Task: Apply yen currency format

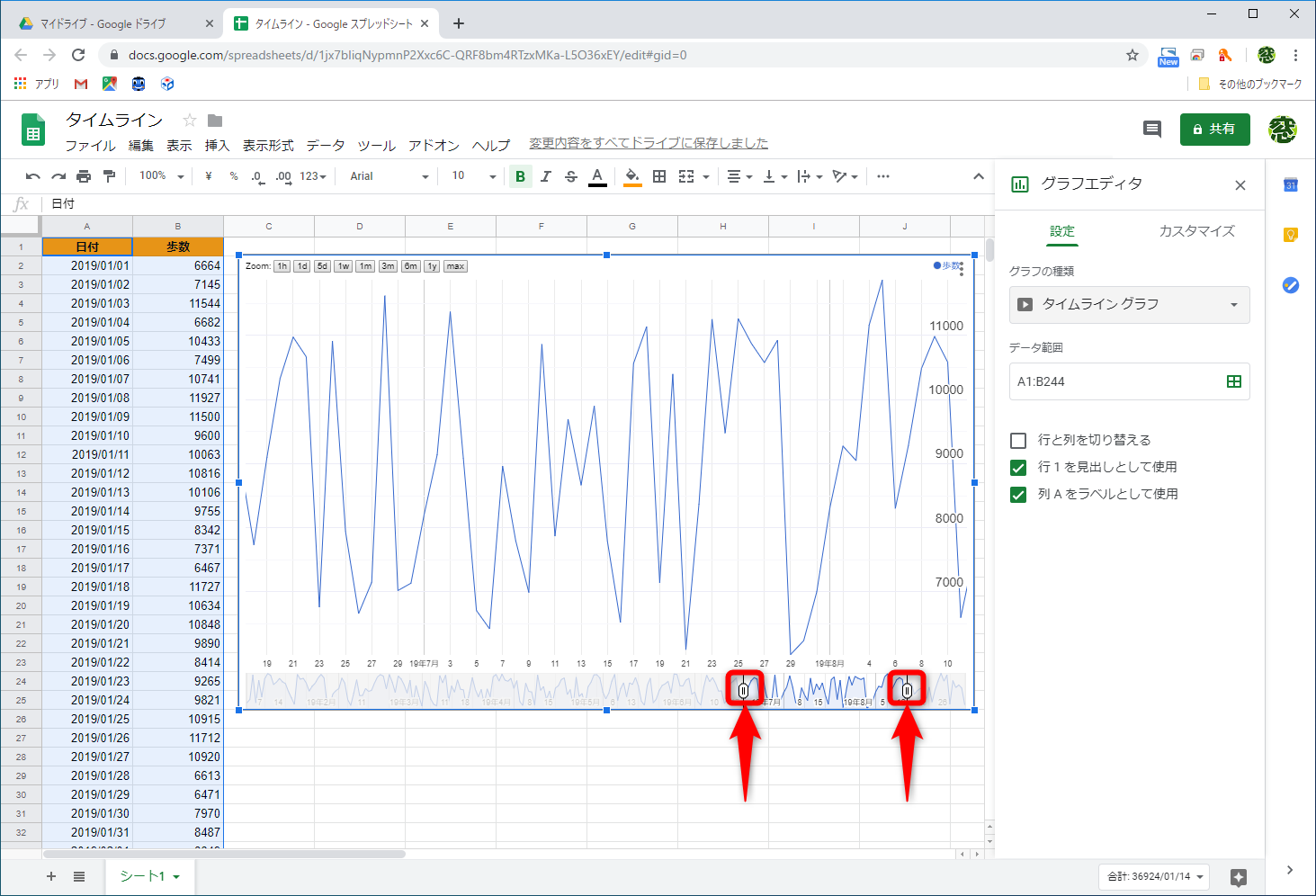Action: tap(209, 176)
